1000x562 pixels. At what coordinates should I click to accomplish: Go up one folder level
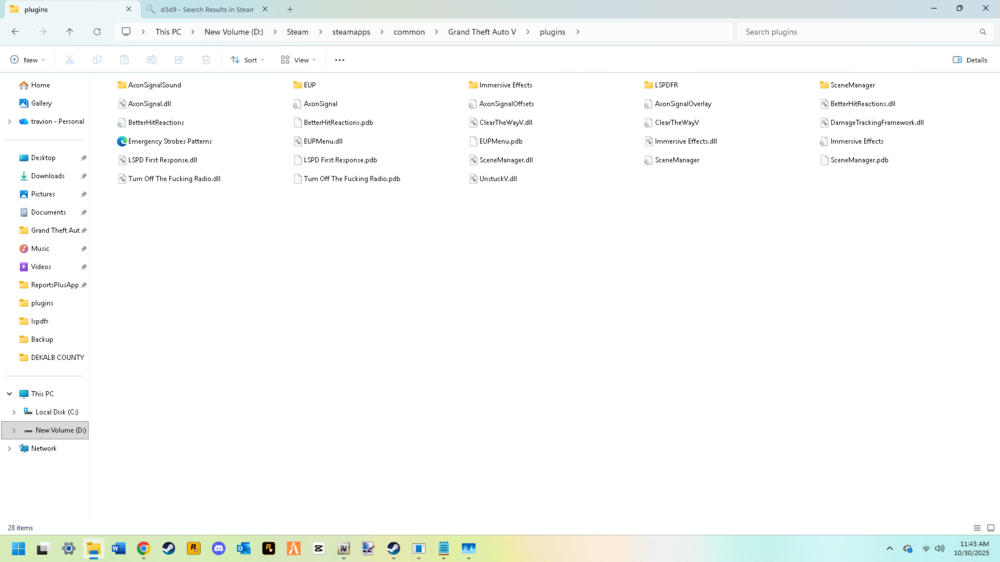tap(70, 32)
